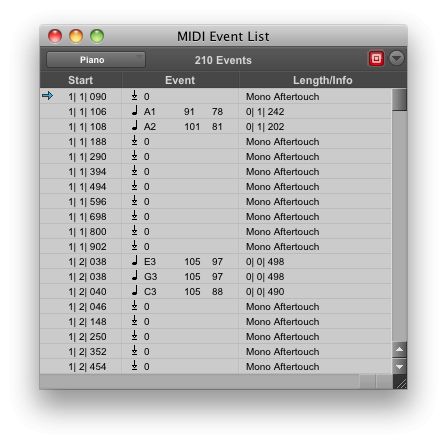447x444 pixels.
Task: Click the window resize grip corner
Action: click(400, 382)
